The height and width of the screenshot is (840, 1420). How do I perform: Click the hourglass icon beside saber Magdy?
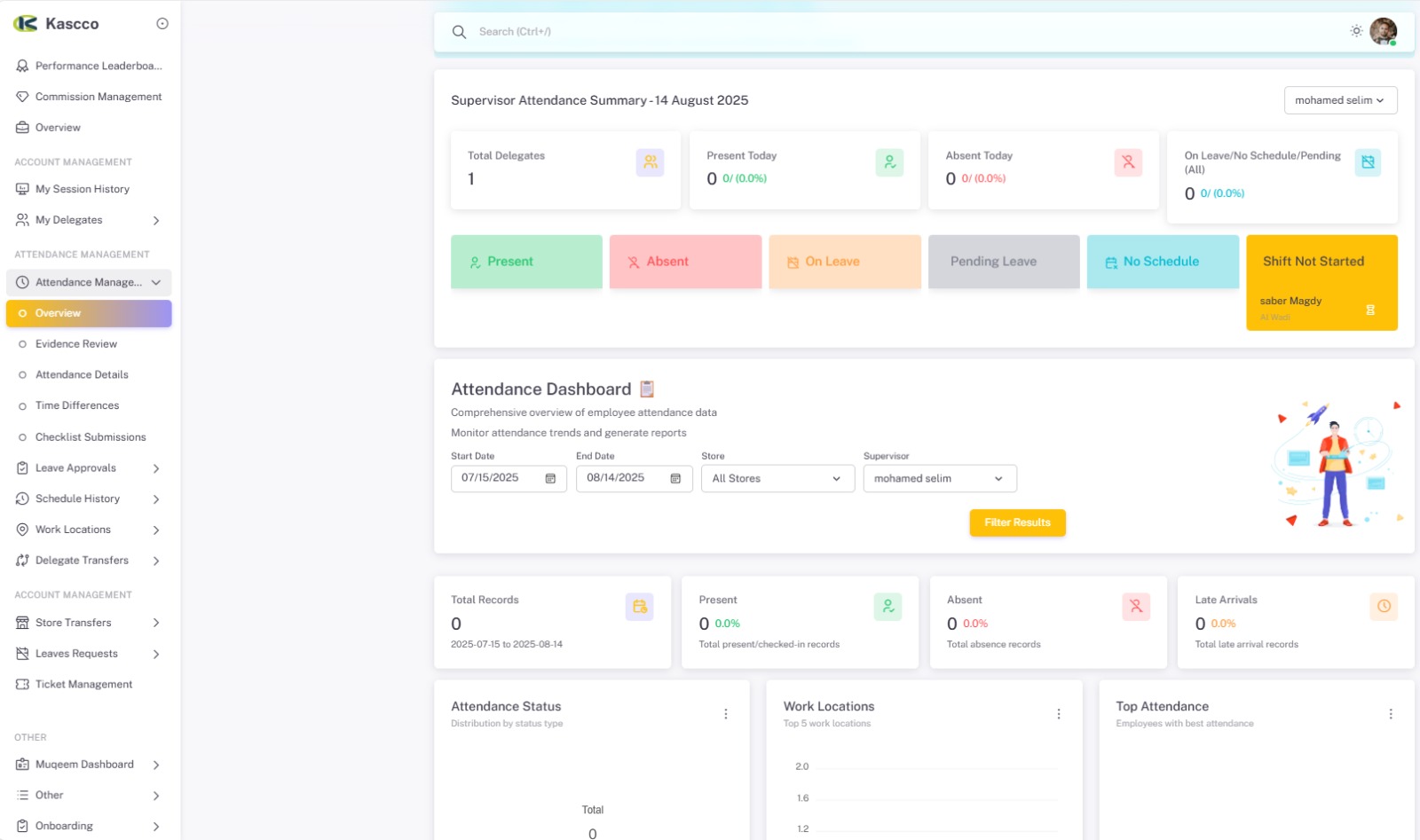pos(1370,310)
